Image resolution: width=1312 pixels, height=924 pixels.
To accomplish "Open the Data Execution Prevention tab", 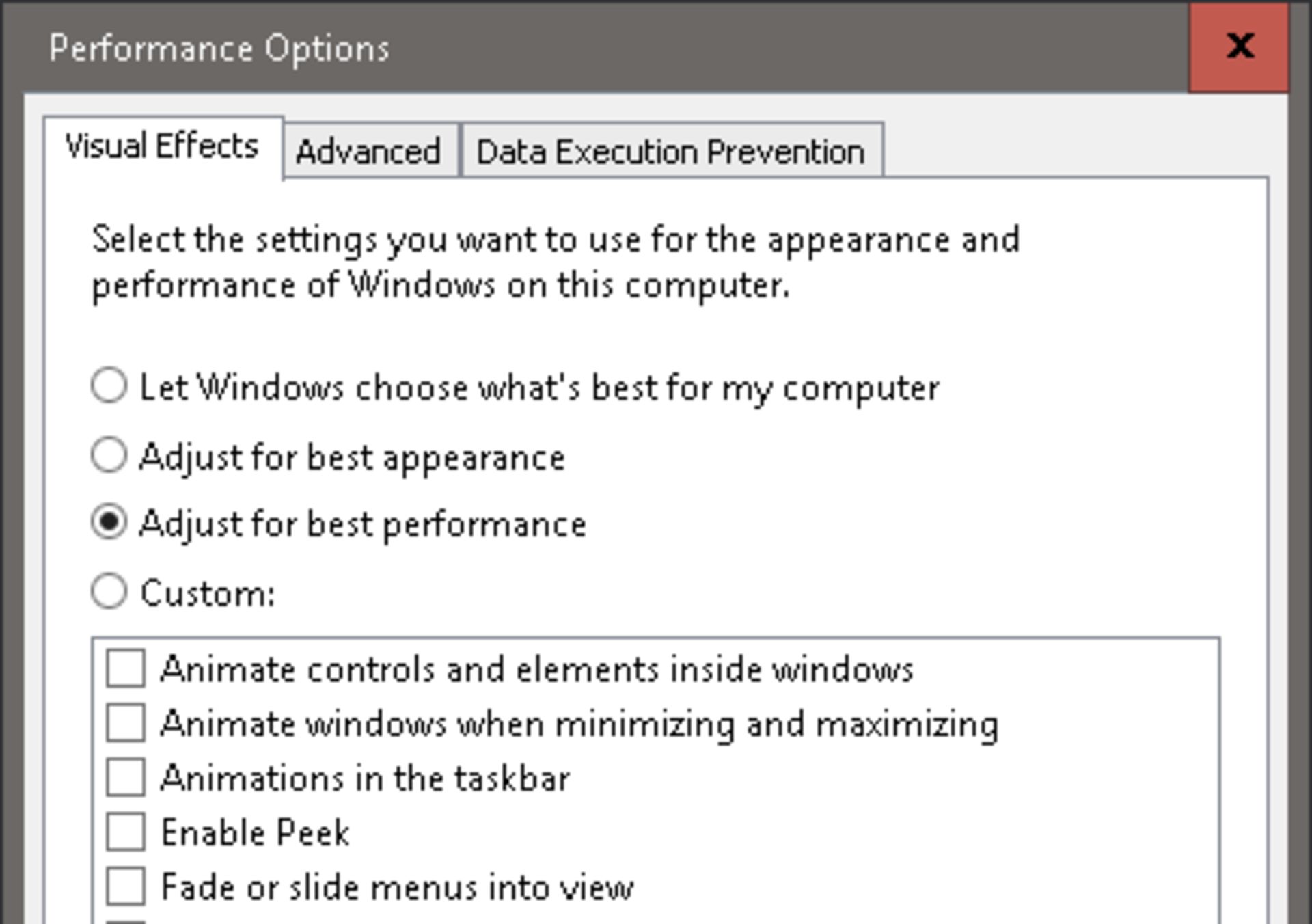I will tap(671, 151).
